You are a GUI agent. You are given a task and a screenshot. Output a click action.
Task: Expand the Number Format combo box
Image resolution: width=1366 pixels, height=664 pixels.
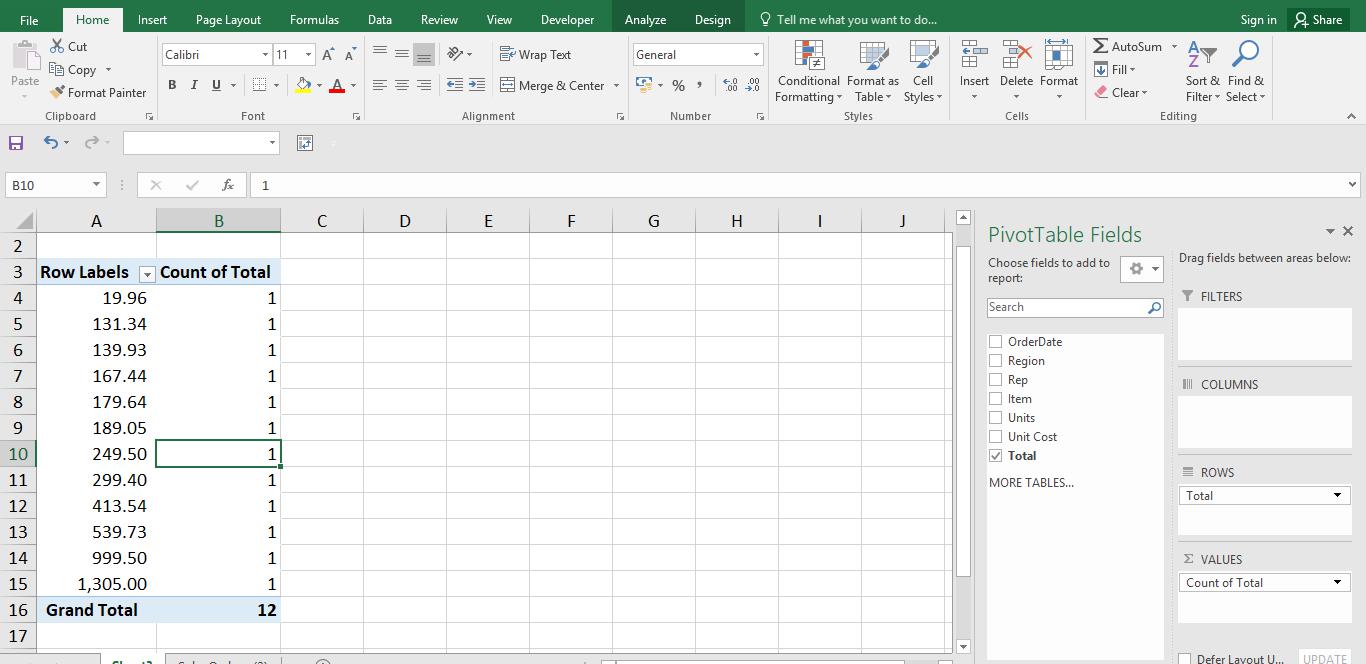[x=755, y=54]
